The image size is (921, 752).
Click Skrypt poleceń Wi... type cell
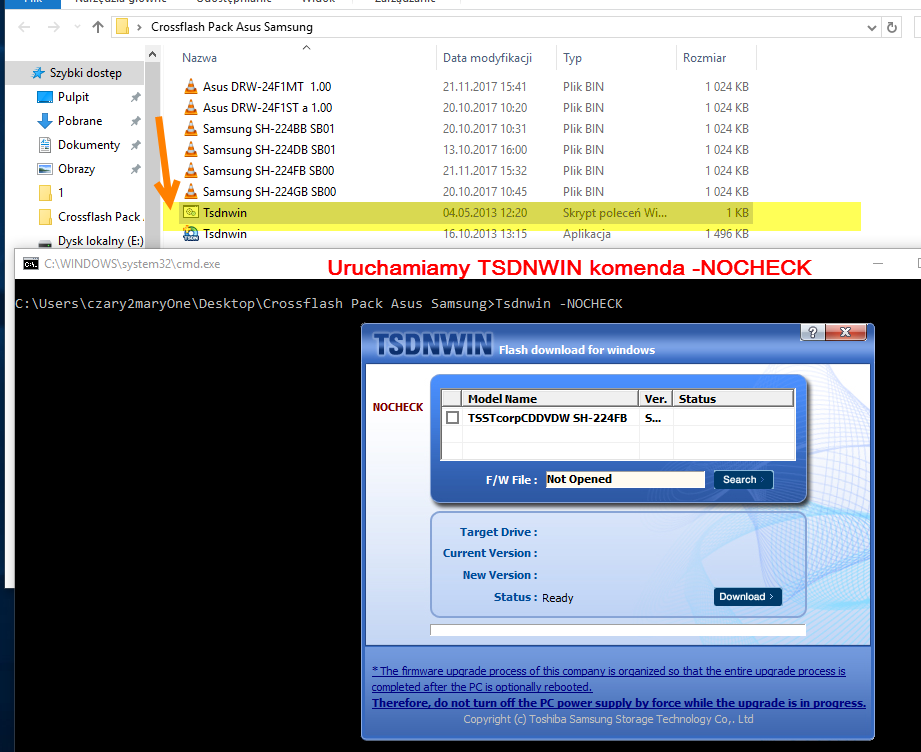(614, 213)
